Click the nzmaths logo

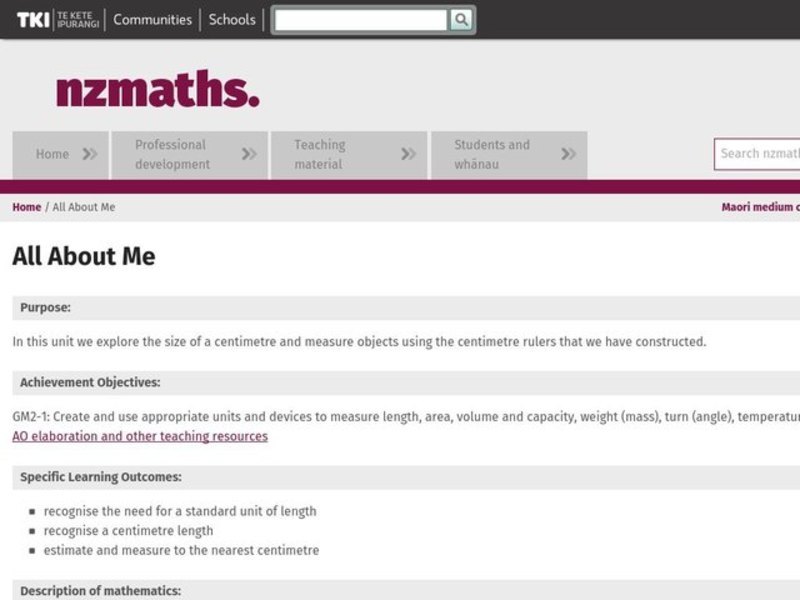[157, 90]
